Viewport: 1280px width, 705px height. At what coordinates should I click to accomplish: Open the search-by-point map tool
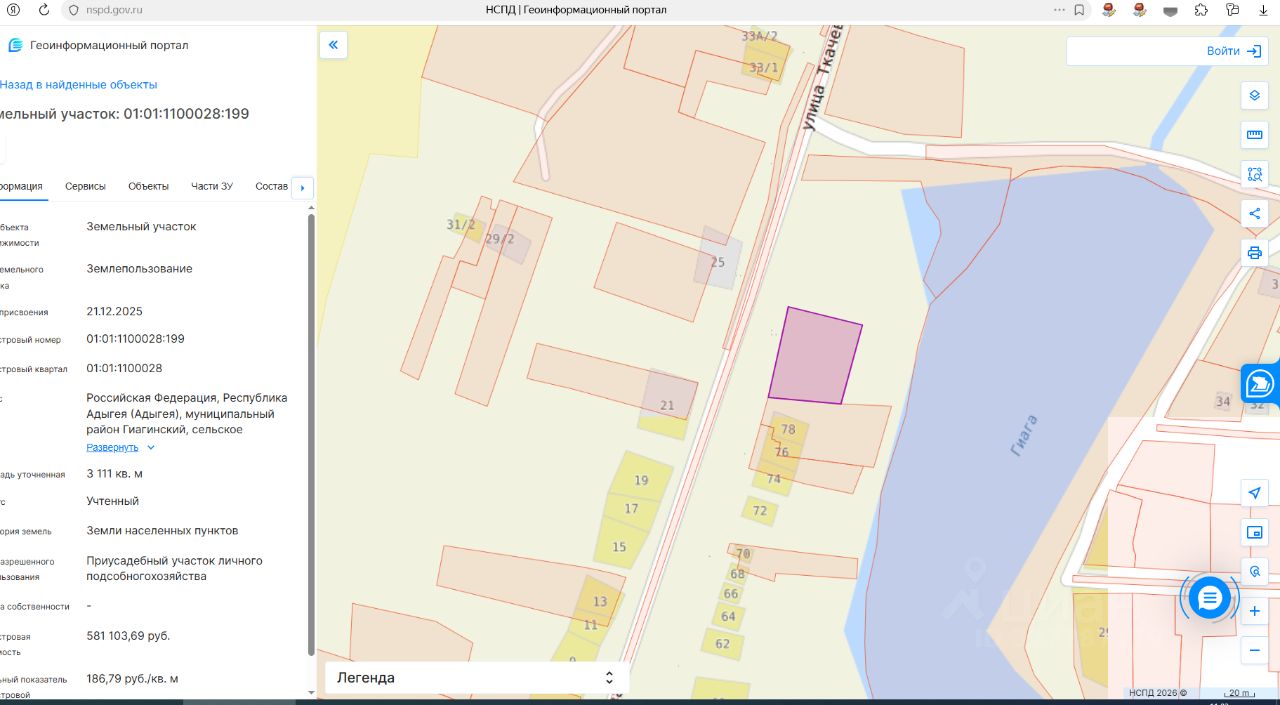coord(1254,571)
